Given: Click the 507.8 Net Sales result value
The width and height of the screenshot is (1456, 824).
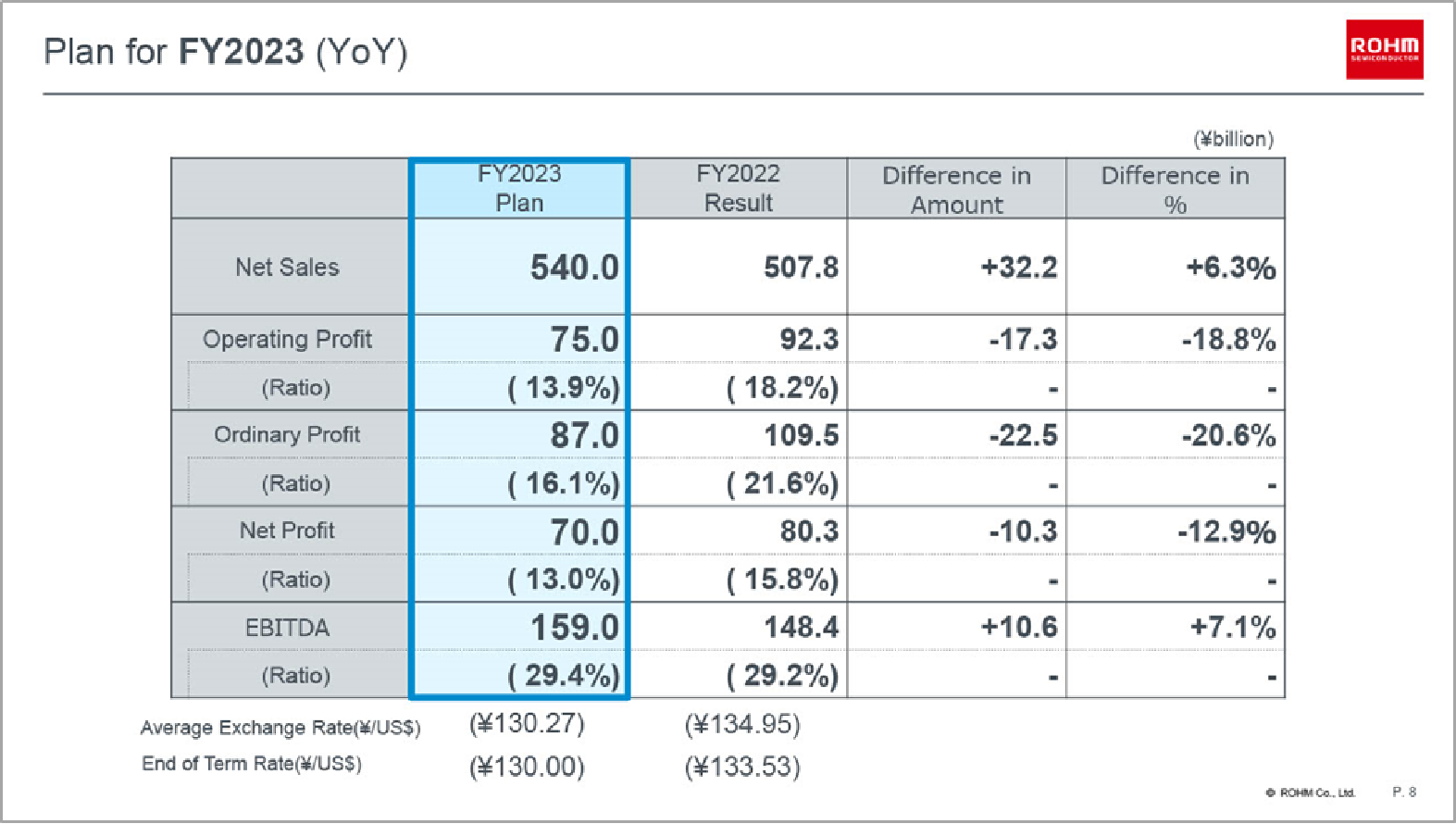Looking at the screenshot, I should click(801, 268).
